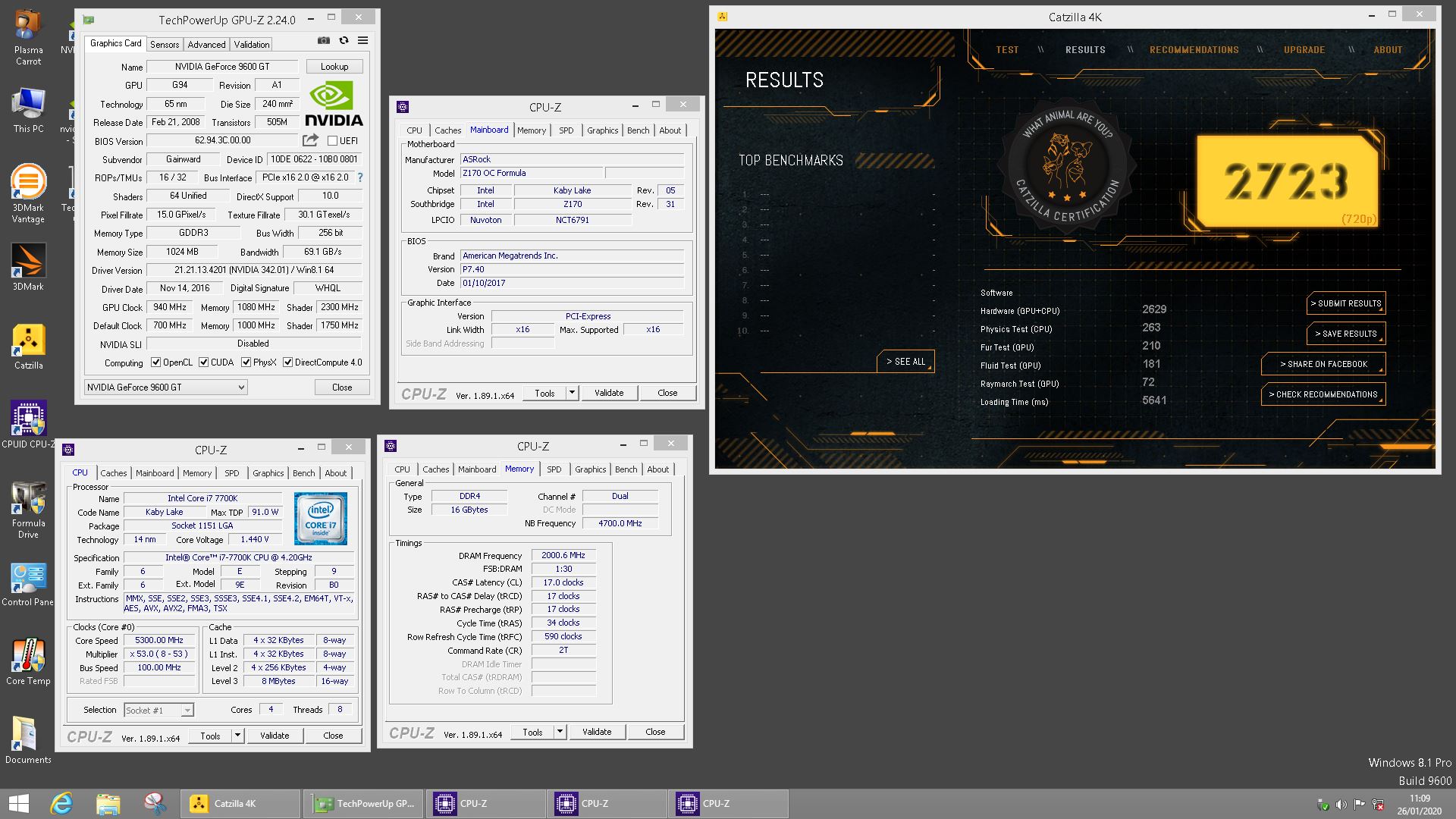Toggle the UEFI checkbox
Viewport: 1456px width, 819px height.
click(332, 140)
